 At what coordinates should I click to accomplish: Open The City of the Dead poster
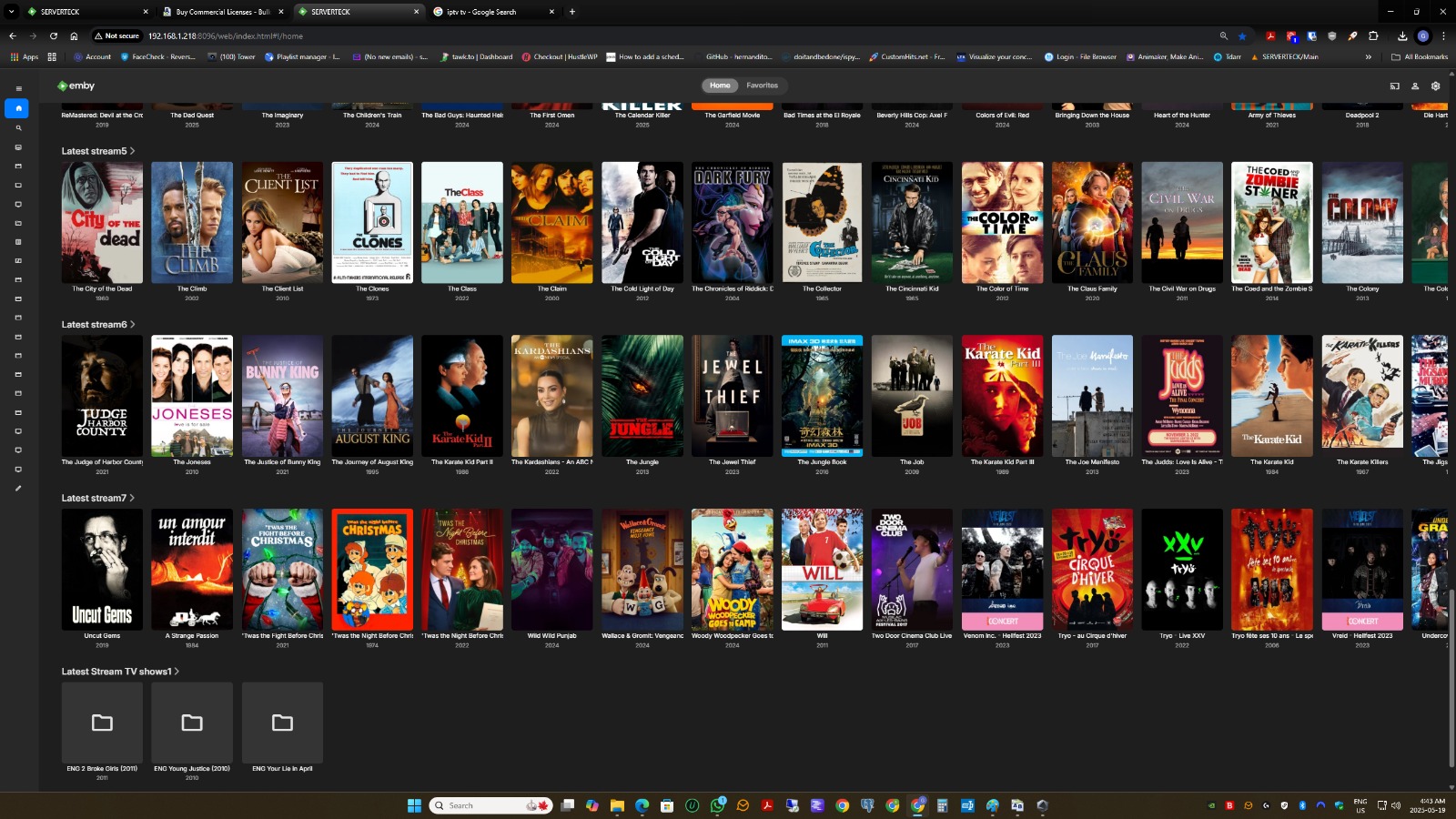(x=102, y=223)
